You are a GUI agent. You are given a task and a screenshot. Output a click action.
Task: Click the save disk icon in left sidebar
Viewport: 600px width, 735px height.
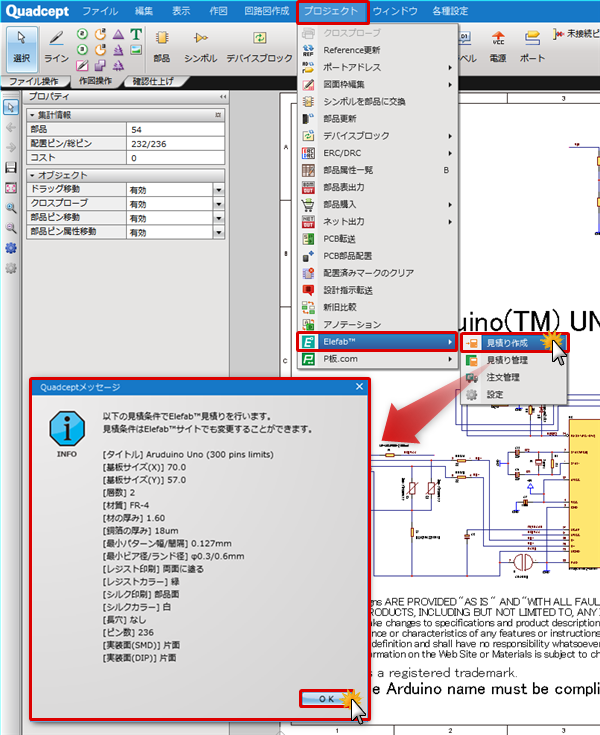point(11,167)
